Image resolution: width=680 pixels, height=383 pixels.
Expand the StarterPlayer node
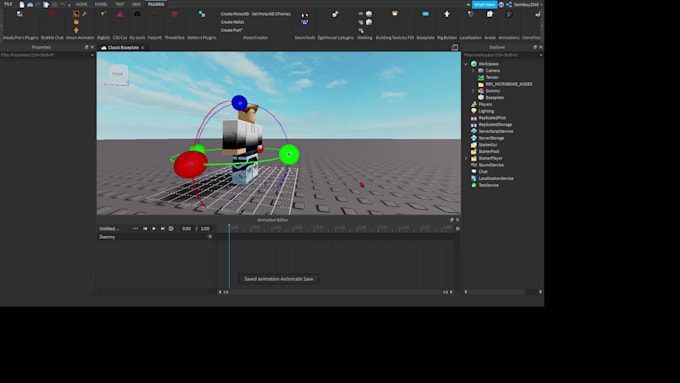click(466, 158)
